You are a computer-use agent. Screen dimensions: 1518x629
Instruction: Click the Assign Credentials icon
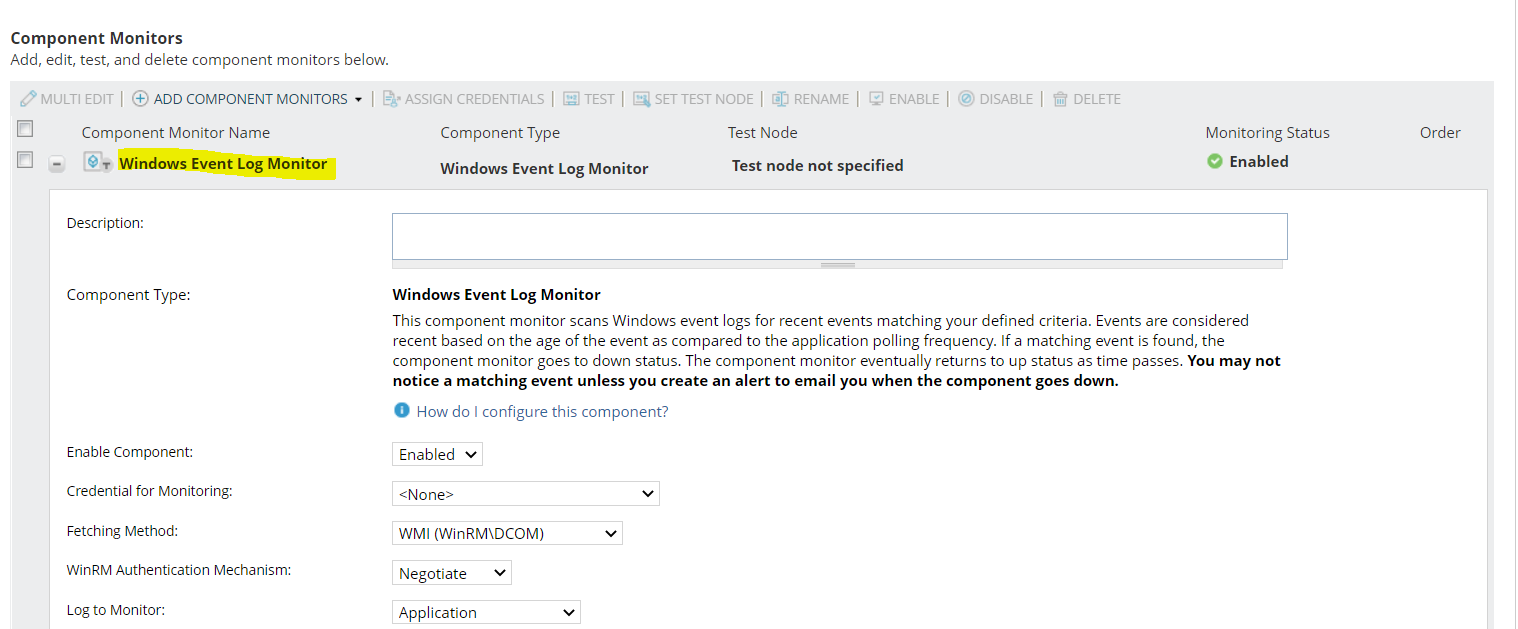point(391,99)
